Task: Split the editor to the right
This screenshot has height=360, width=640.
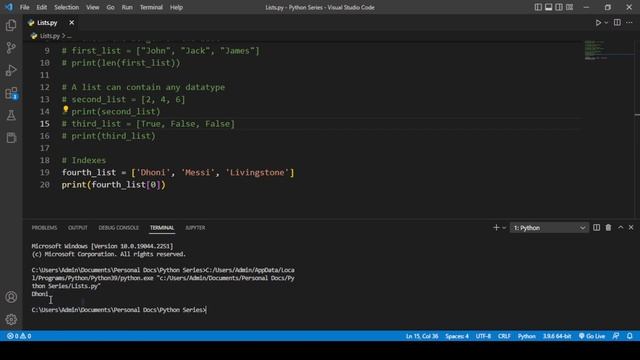Action: (617, 22)
